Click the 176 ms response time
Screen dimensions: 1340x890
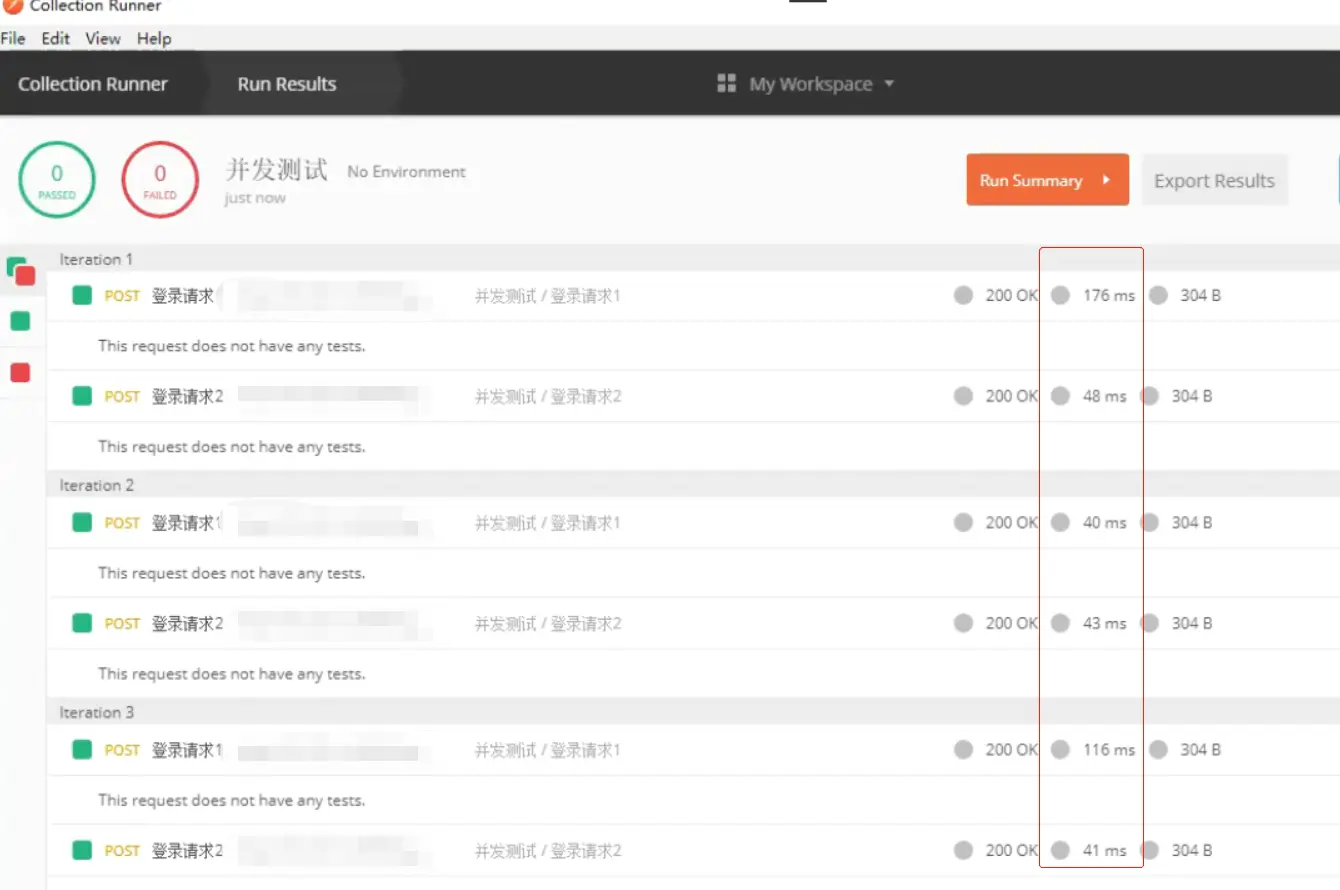pos(1109,296)
